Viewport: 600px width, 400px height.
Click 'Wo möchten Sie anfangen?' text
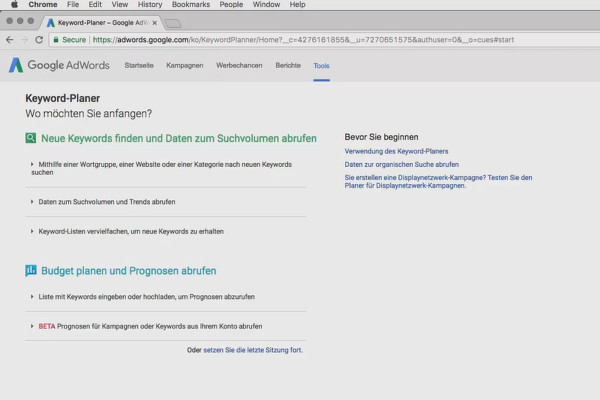(x=88, y=114)
